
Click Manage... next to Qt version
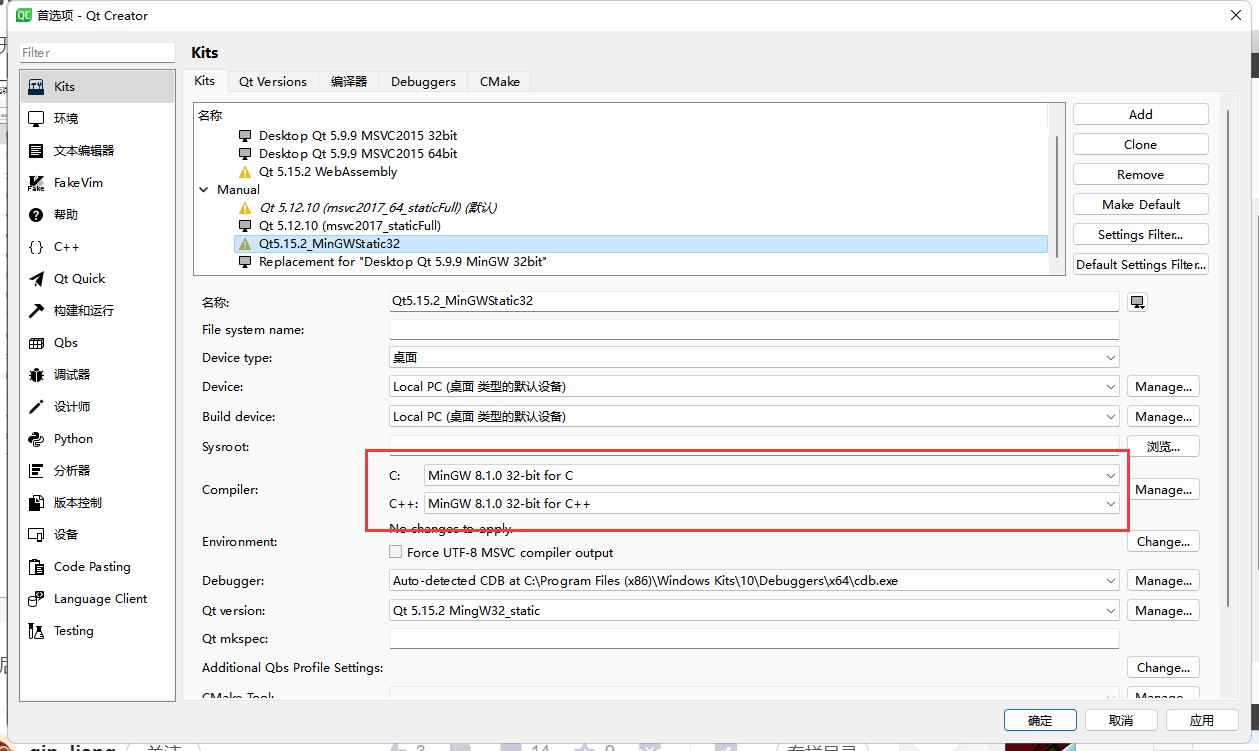click(x=1164, y=611)
